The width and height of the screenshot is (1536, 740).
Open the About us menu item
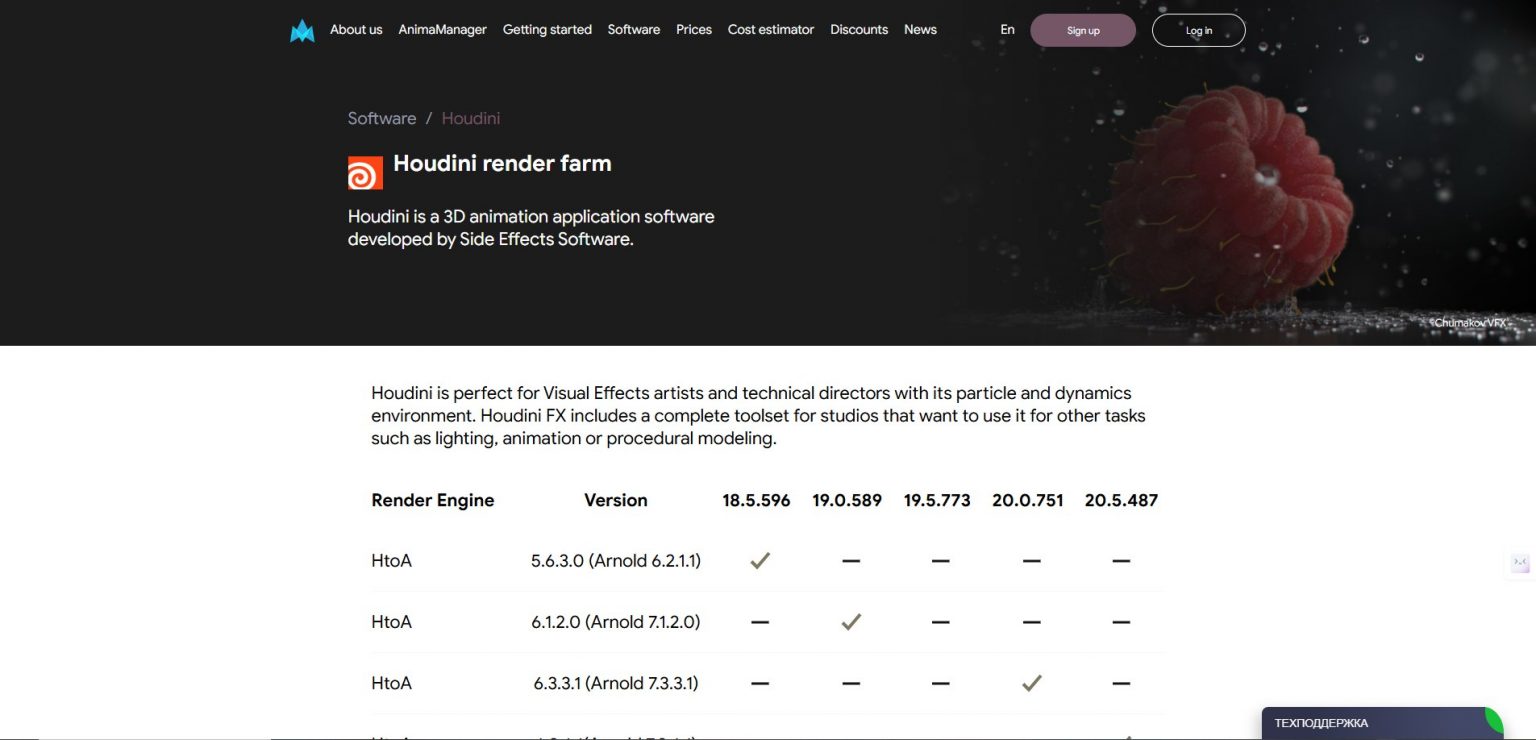[356, 29]
